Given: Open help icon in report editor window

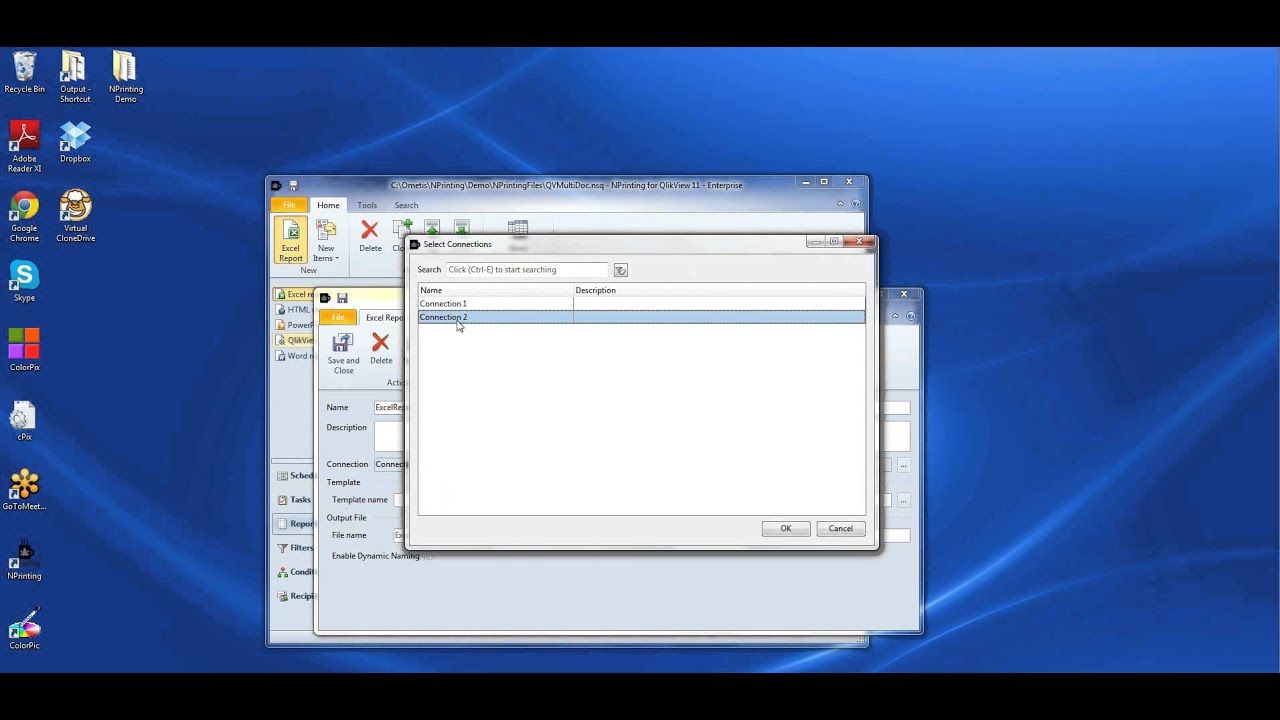Looking at the screenshot, I should 910,316.
